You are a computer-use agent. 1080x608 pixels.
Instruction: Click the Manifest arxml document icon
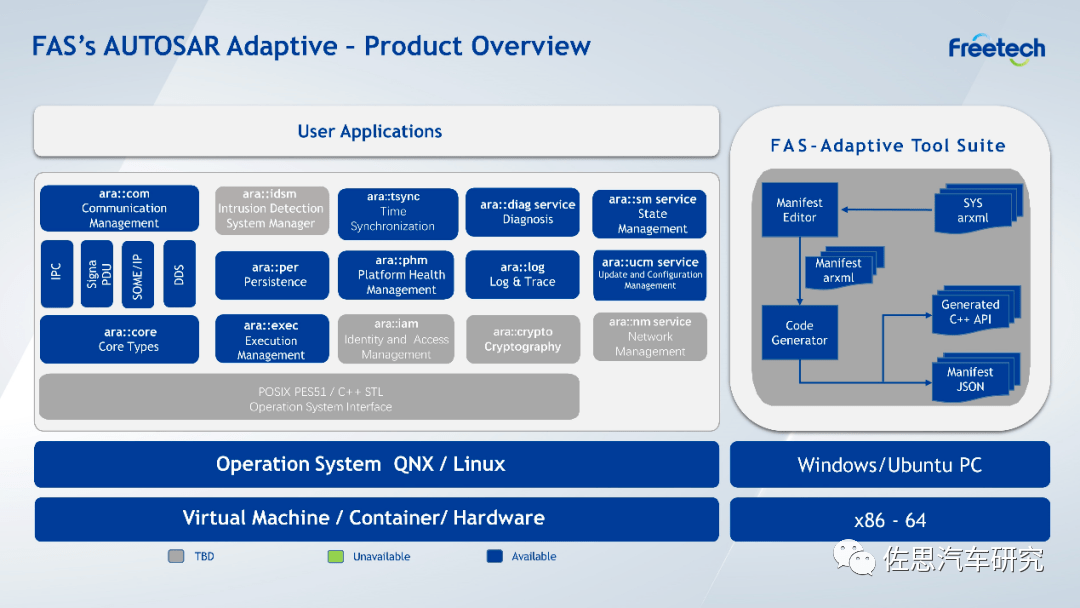(x=838, y=270)
